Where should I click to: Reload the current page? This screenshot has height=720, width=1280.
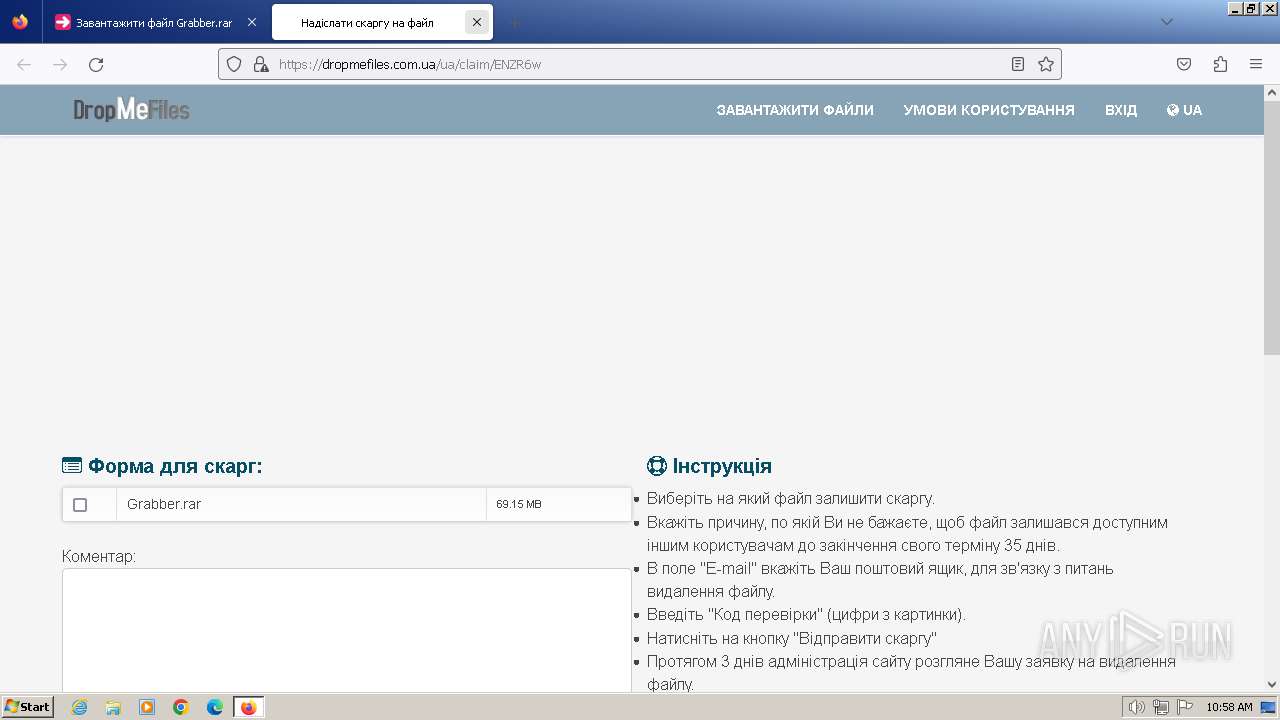96,64
